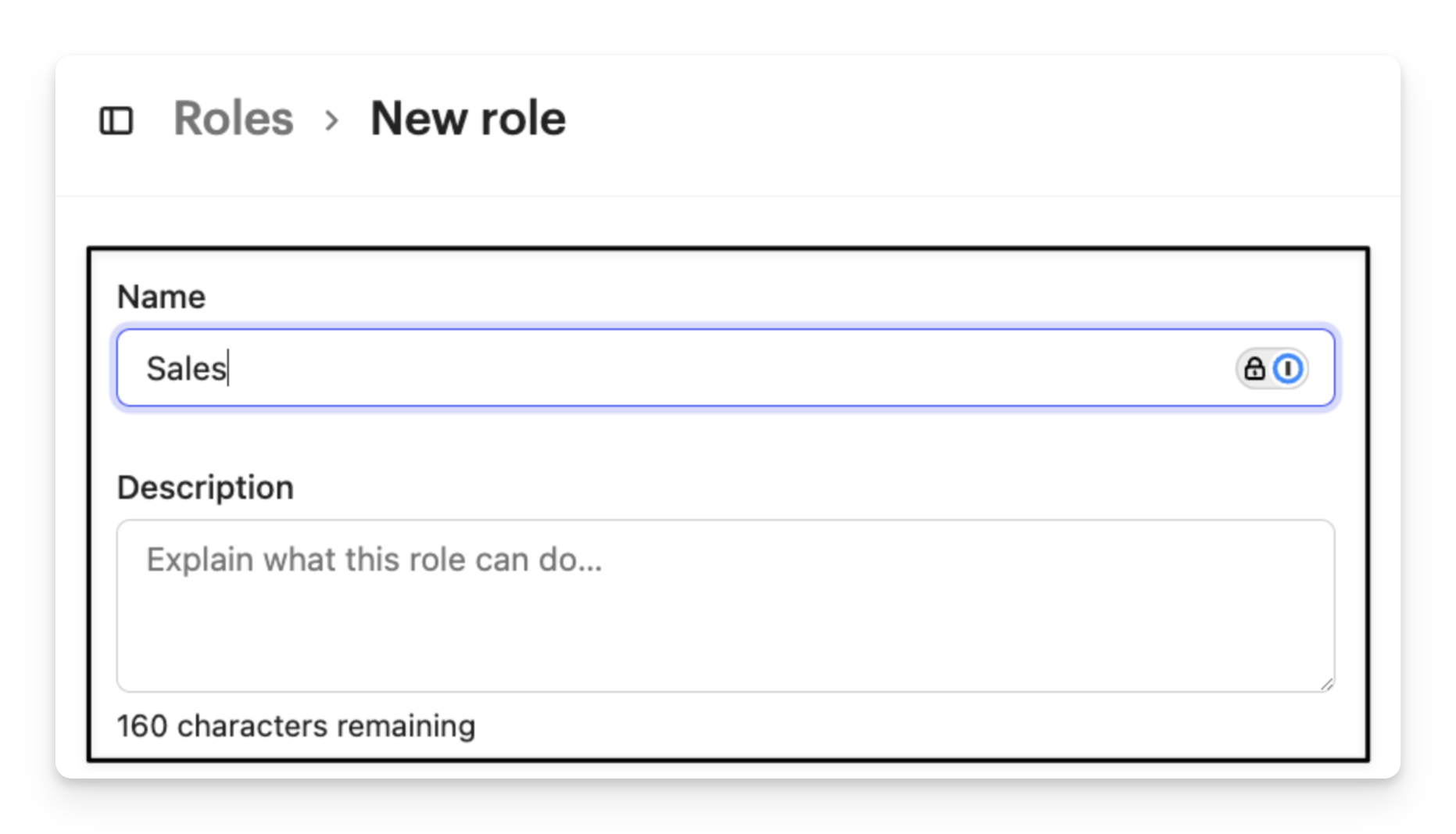This screenshot has width=1456, height=834.
Task: Click the New role breadcrumb title
Action: click(467, 119)
